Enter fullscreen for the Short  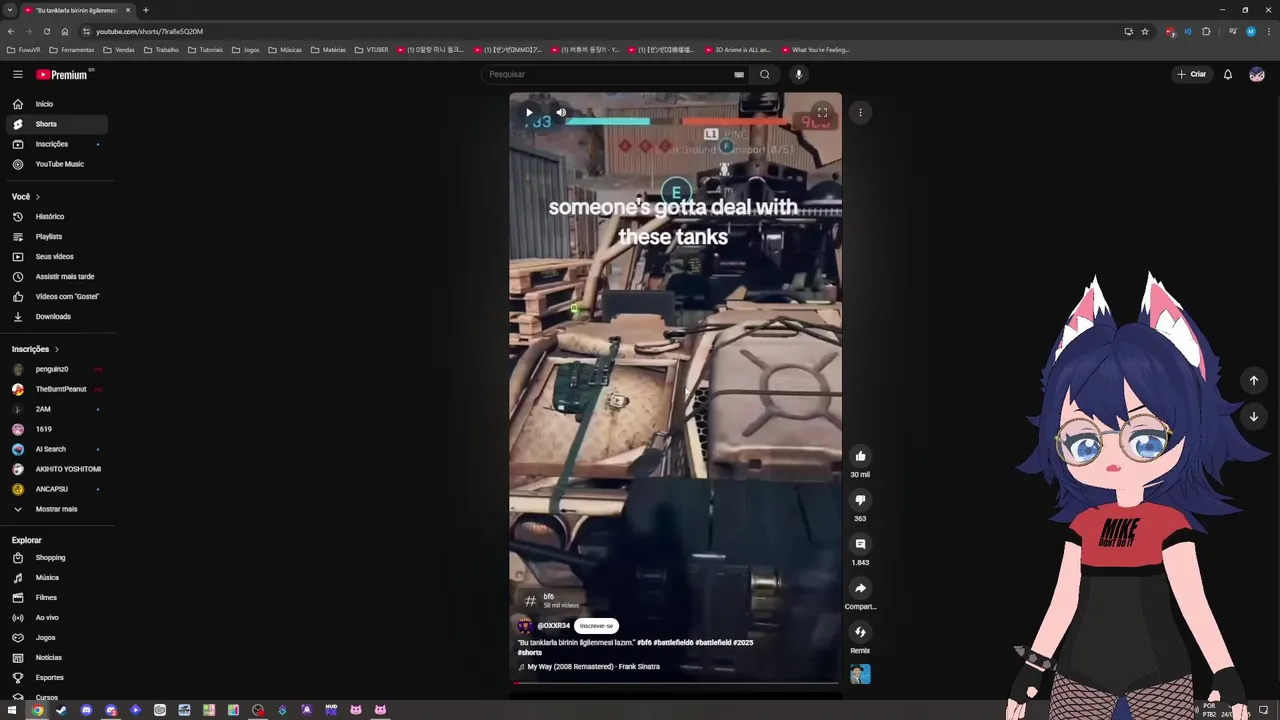822,112
